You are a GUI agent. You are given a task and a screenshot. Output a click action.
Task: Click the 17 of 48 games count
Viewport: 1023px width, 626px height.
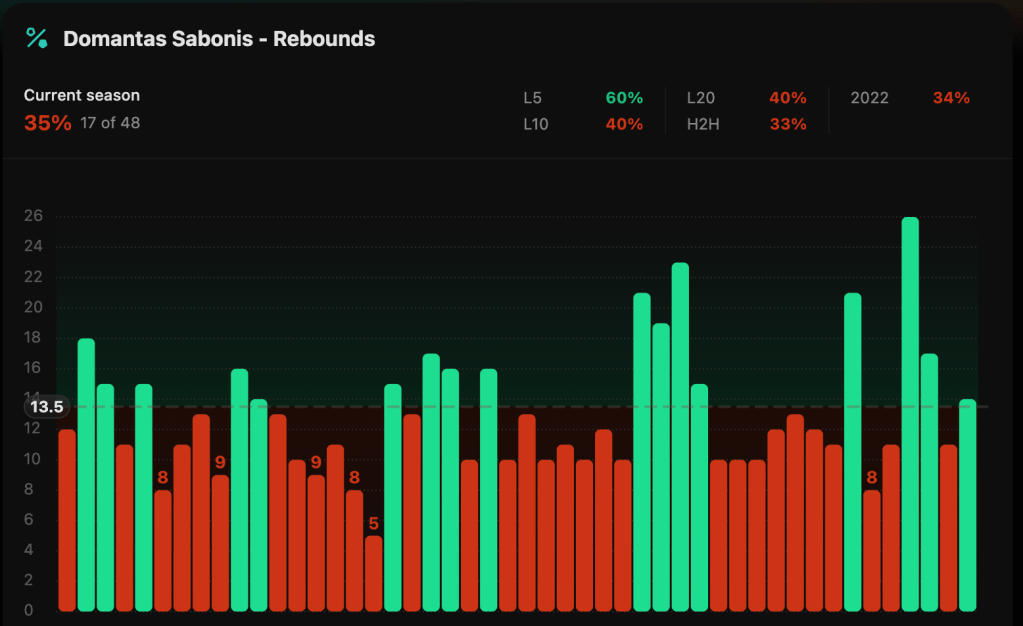[x=110, y=124]
